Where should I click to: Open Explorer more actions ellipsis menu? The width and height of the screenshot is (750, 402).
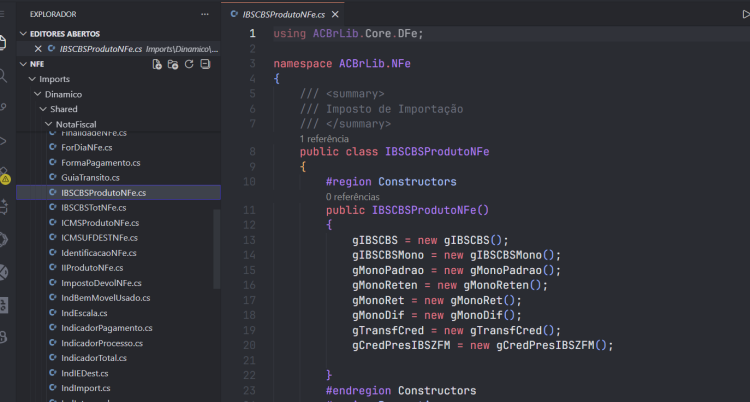(x=205, y=14)
